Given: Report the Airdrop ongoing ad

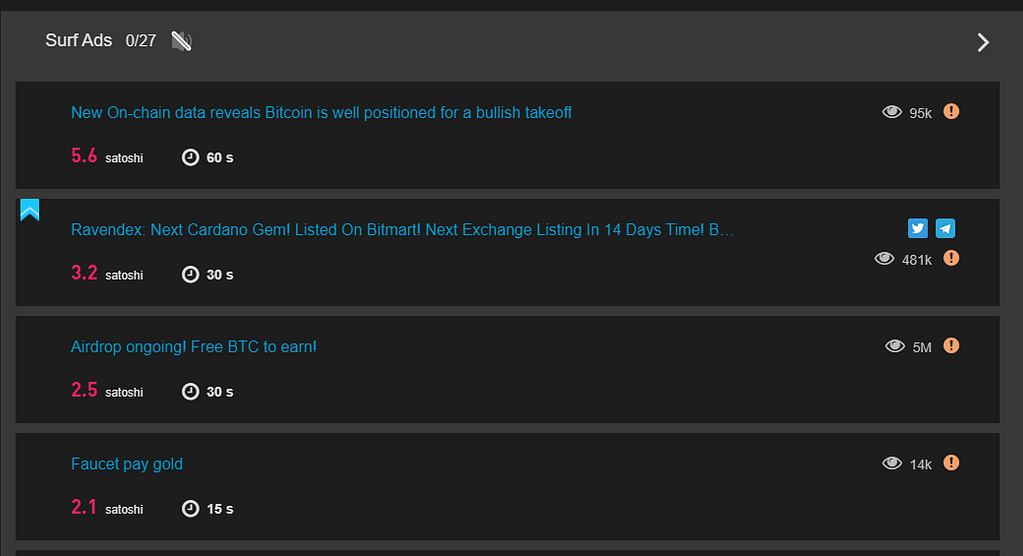Looking at the screenshot, I should pyautogui.click(x=951, y=346).
